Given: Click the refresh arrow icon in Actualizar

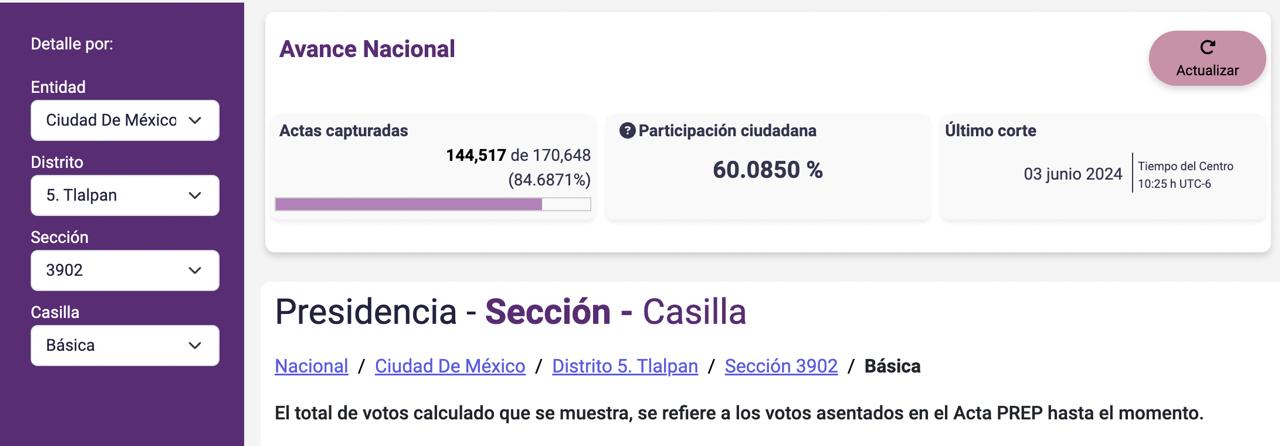Looking at the screenshot, I should pyautogui.click(x=1207, y=47).
